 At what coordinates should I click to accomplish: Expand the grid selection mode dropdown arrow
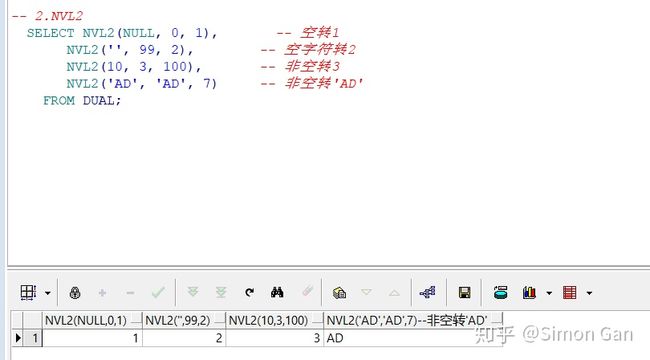[x=48, y=293]
